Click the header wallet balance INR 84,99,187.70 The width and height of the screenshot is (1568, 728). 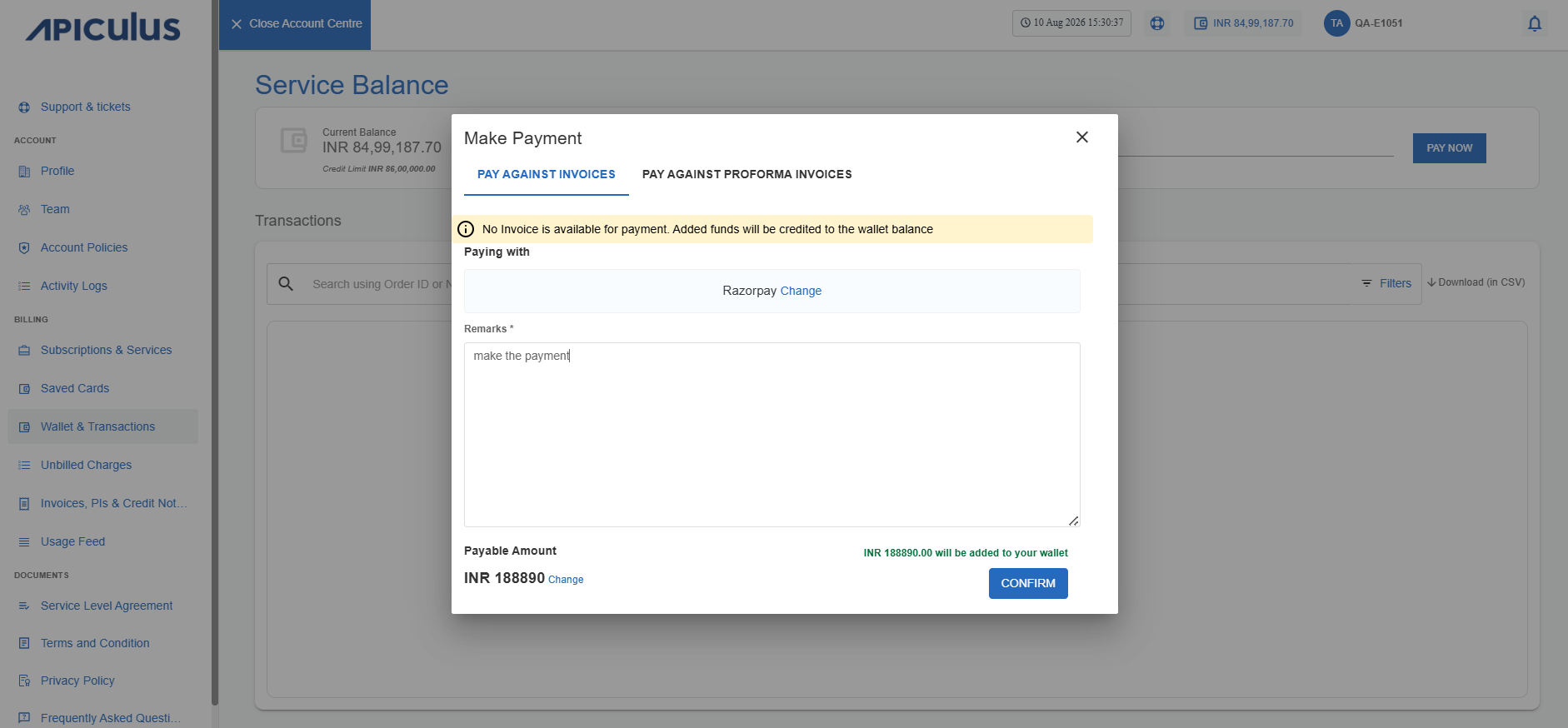point(1244,23)
